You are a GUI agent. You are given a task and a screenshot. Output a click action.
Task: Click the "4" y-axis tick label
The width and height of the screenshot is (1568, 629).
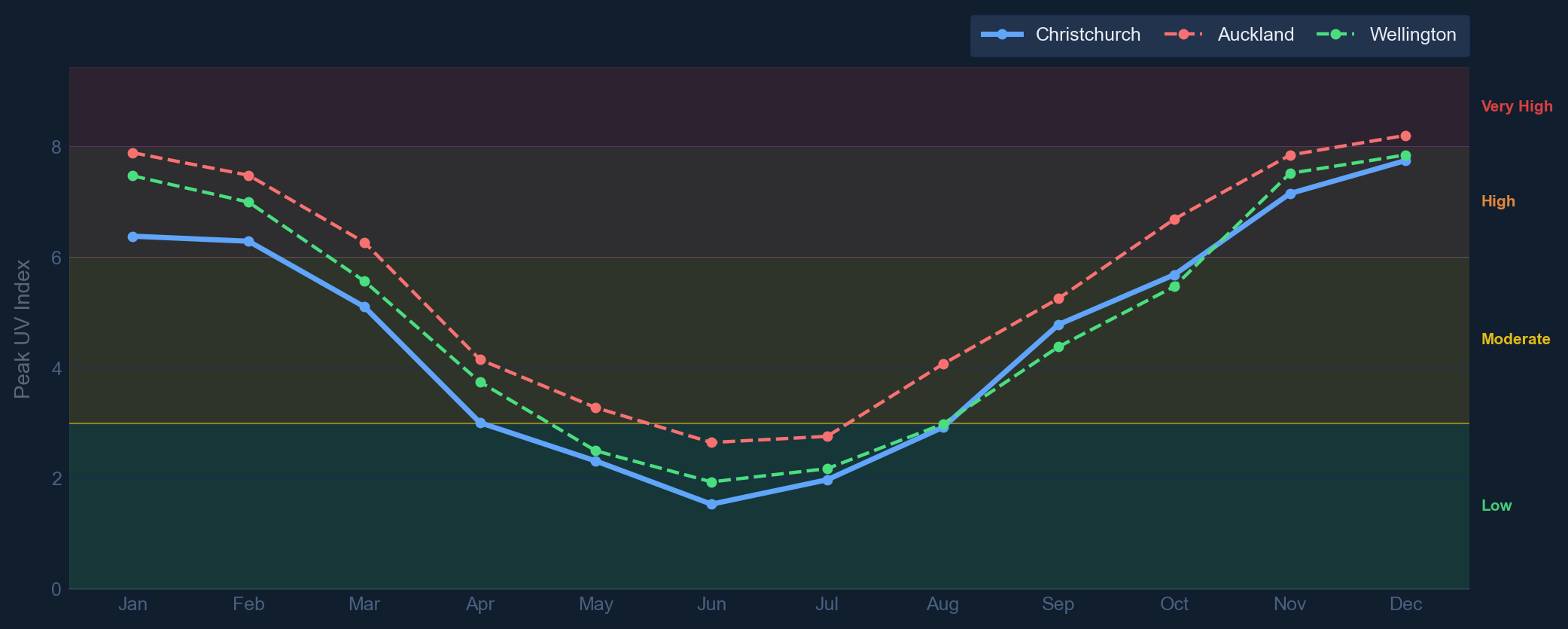(56, 368)
